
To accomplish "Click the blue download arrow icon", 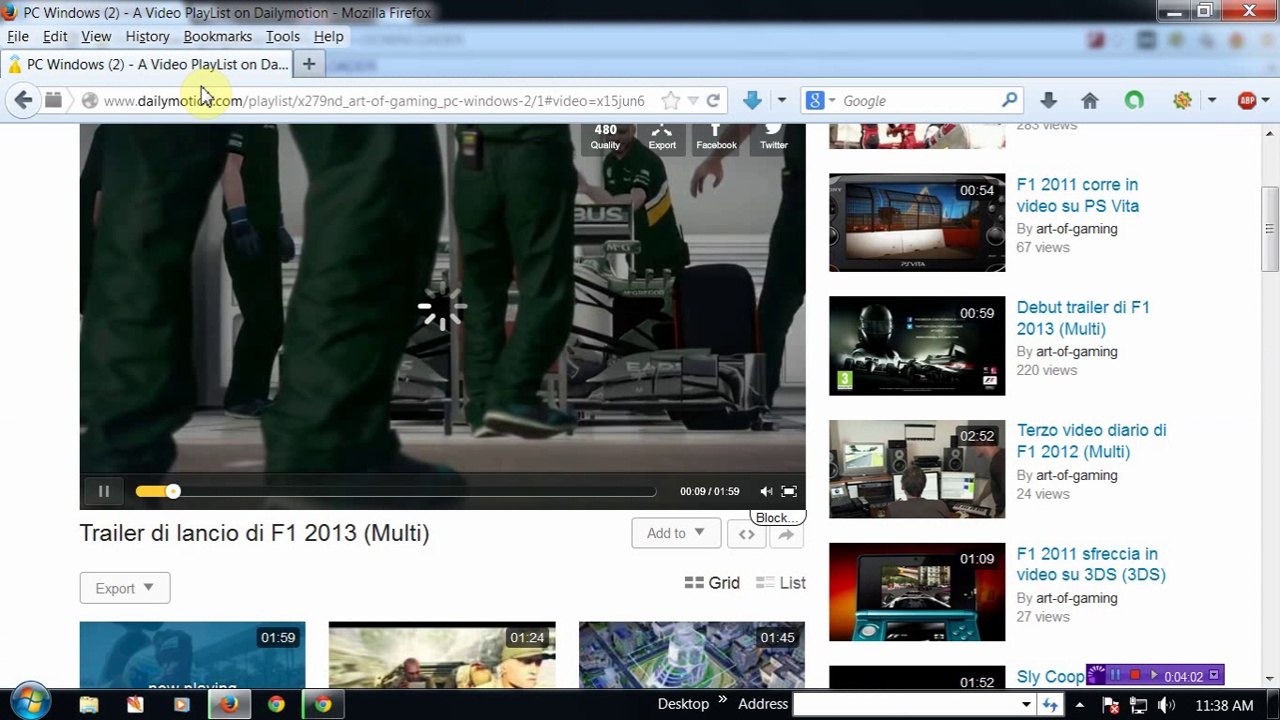I will coord(753,100).
